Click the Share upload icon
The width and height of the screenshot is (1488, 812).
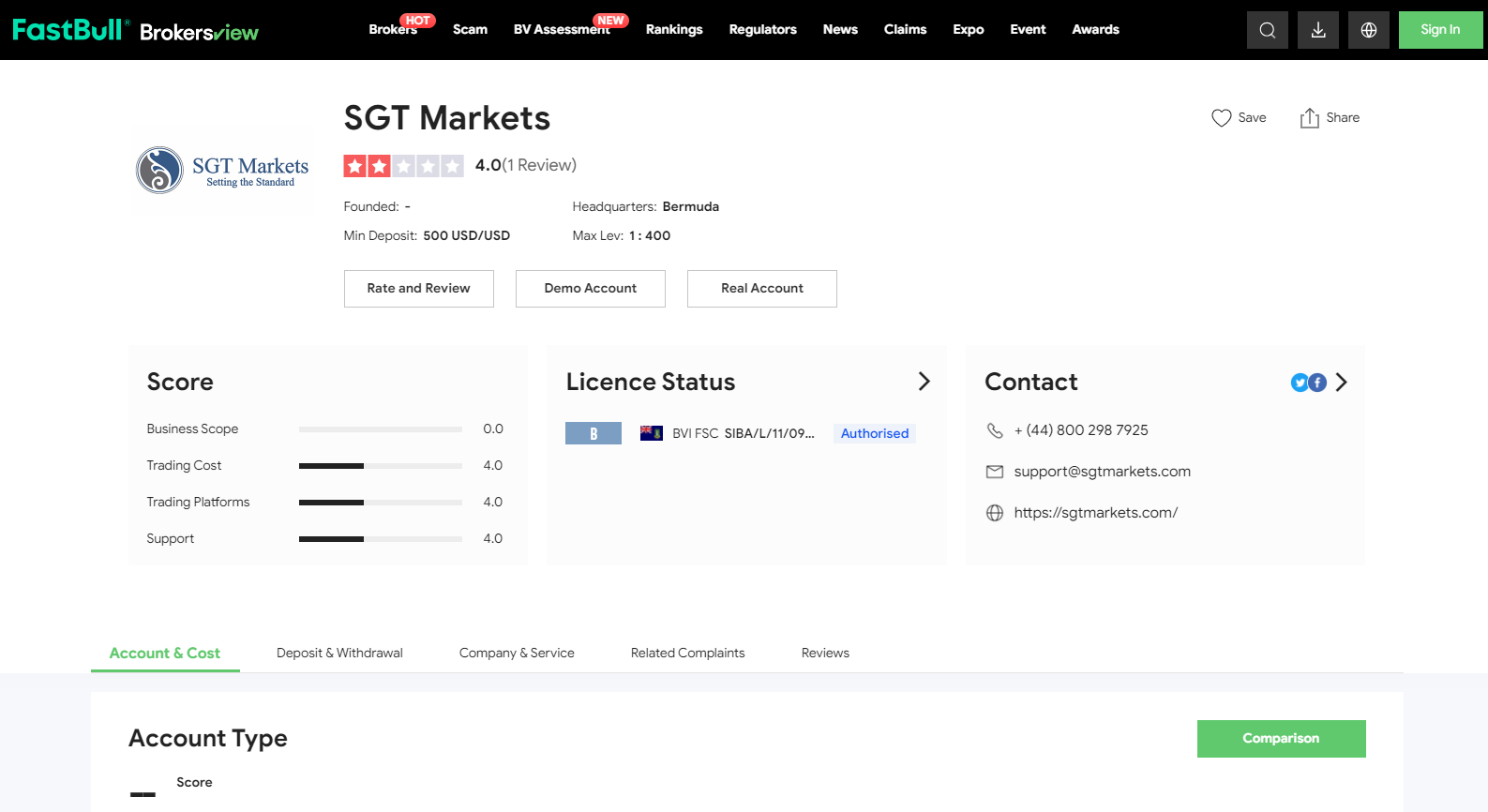click(x=1309, y=118)
